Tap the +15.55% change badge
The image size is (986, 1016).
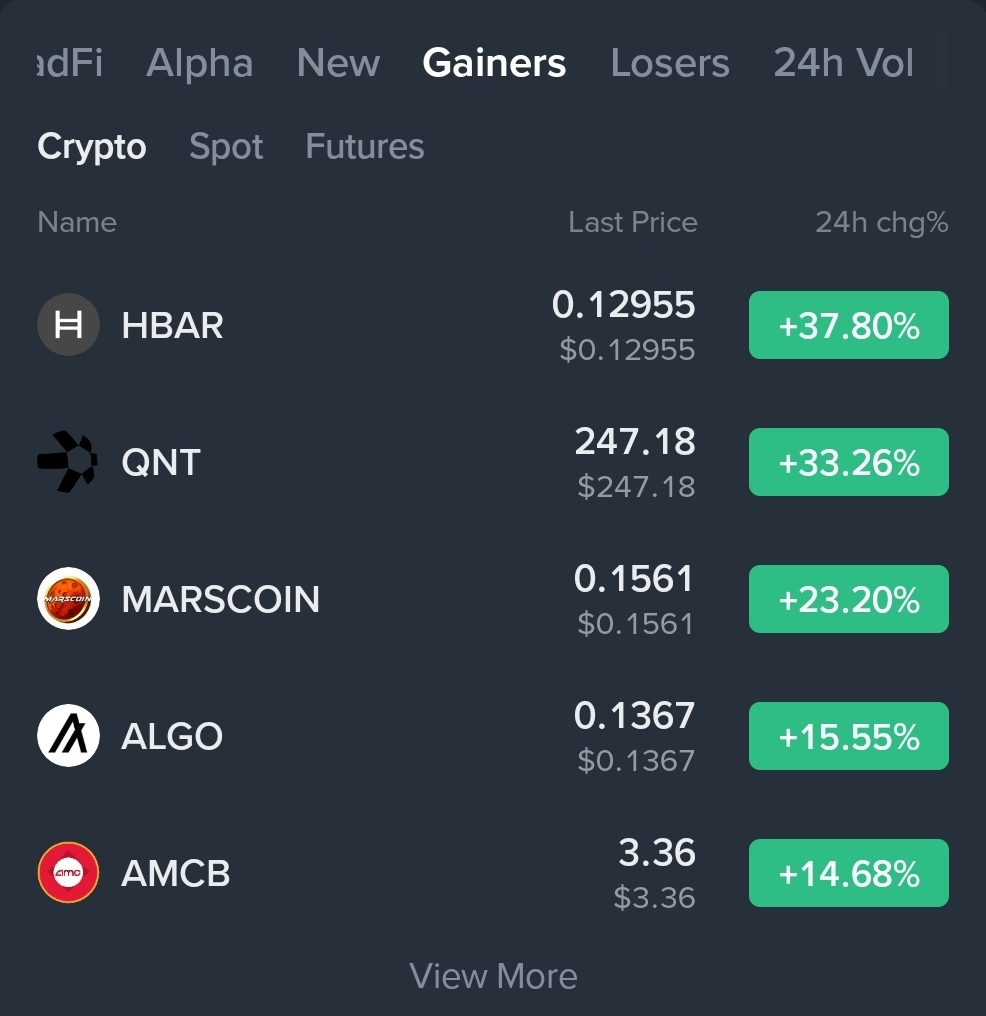(849, 736)
